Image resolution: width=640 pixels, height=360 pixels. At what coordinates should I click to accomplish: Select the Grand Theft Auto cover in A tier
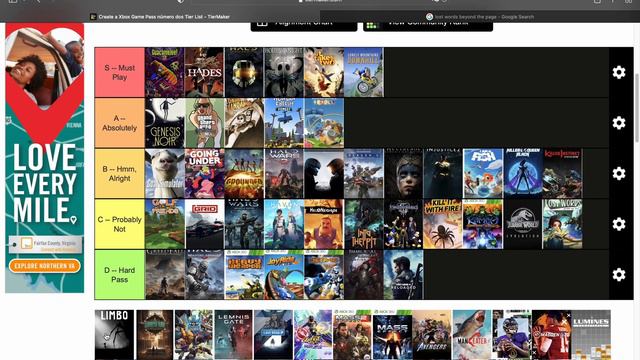point(204,123)
